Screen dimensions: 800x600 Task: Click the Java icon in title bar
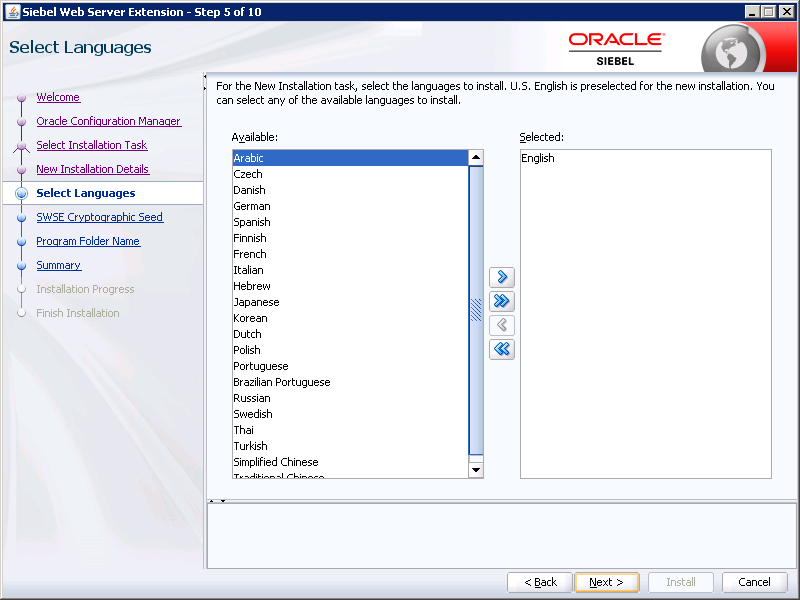[10, 10]
